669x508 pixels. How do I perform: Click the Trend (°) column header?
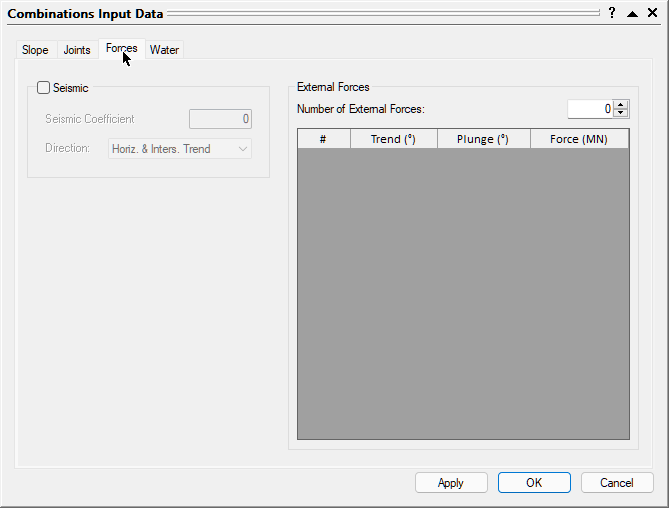point(394,139)
